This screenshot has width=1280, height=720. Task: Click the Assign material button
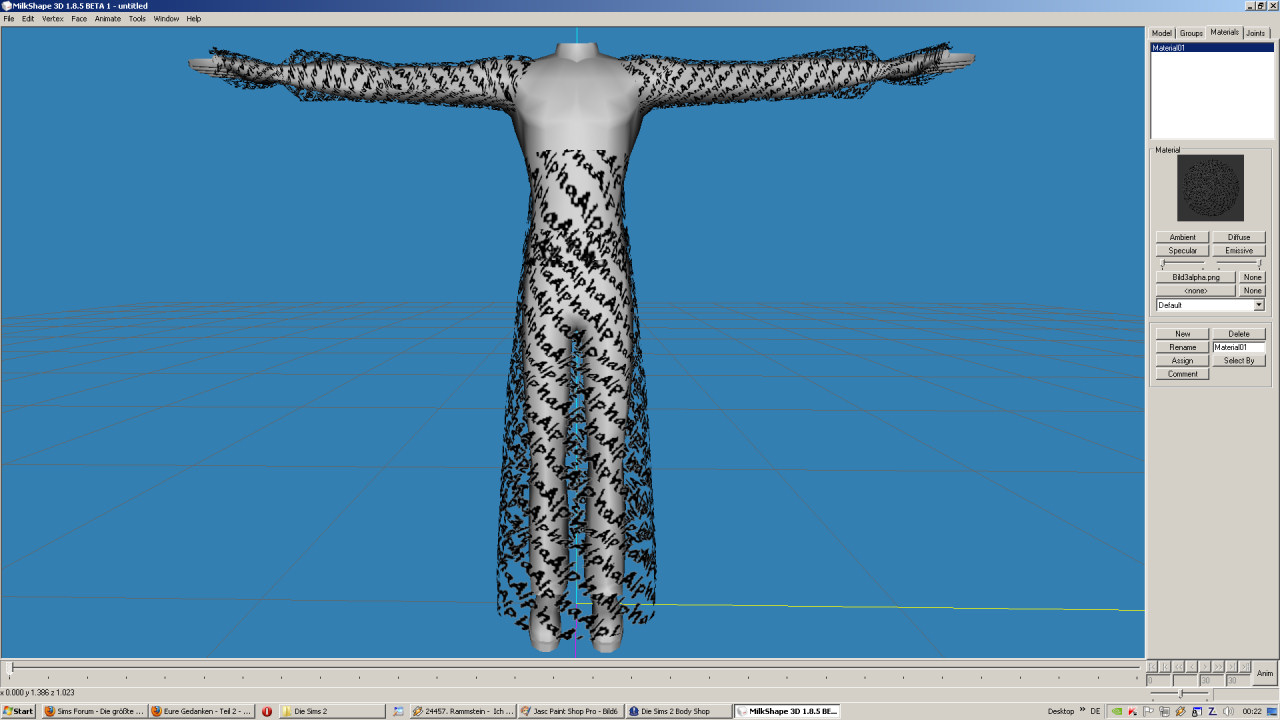pyautogui.click(x=1183, y=360)
